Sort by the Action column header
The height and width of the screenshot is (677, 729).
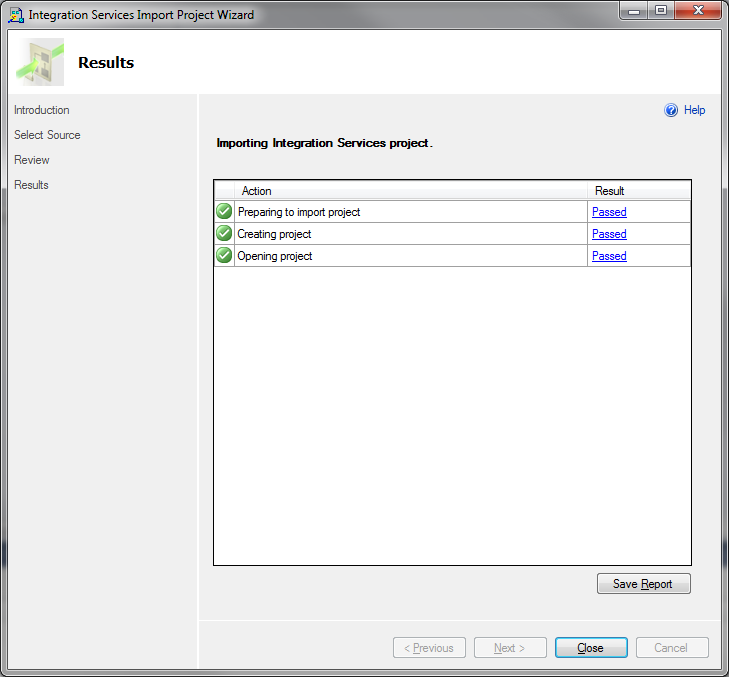411,191
